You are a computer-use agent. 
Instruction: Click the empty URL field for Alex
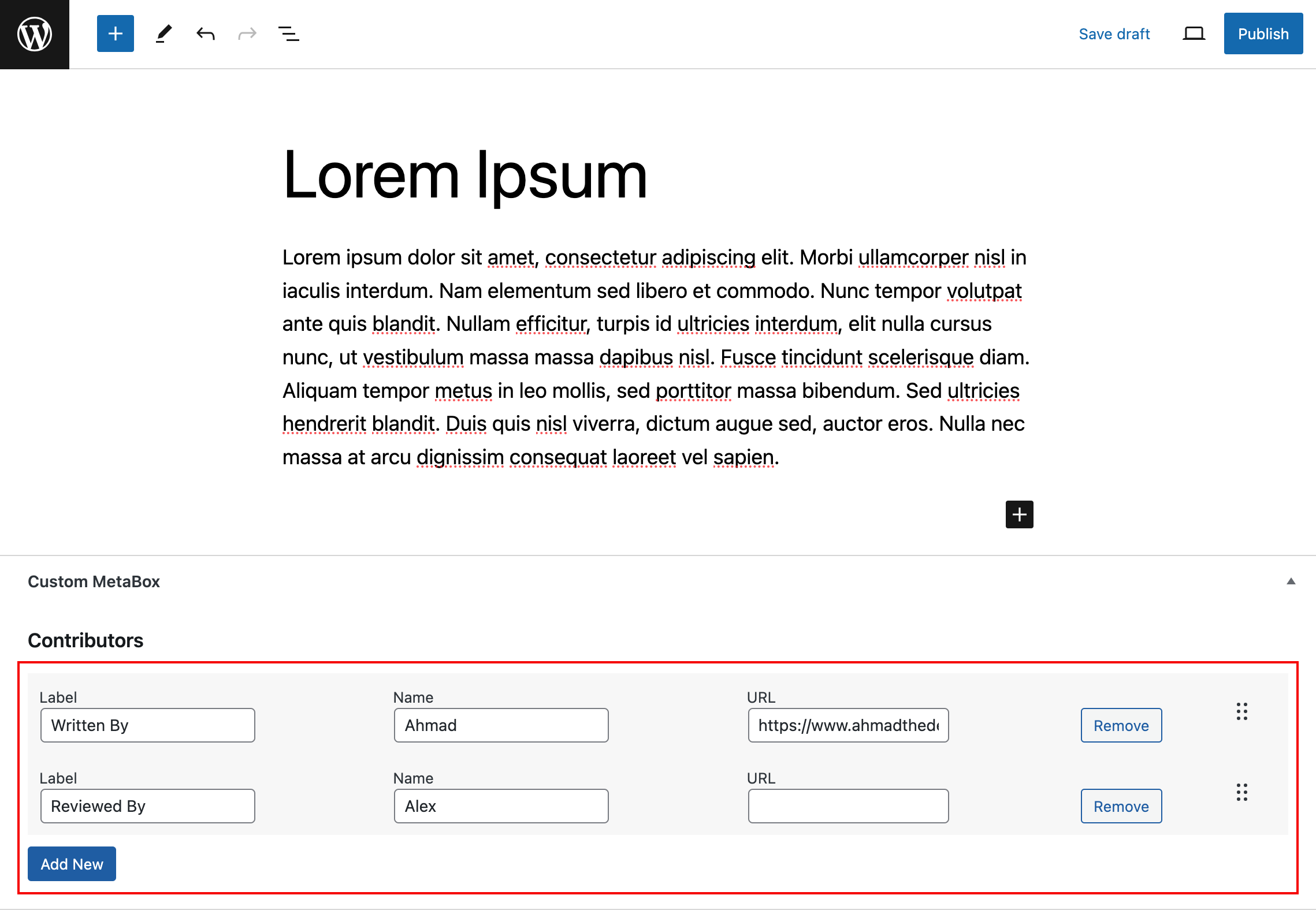847,806
